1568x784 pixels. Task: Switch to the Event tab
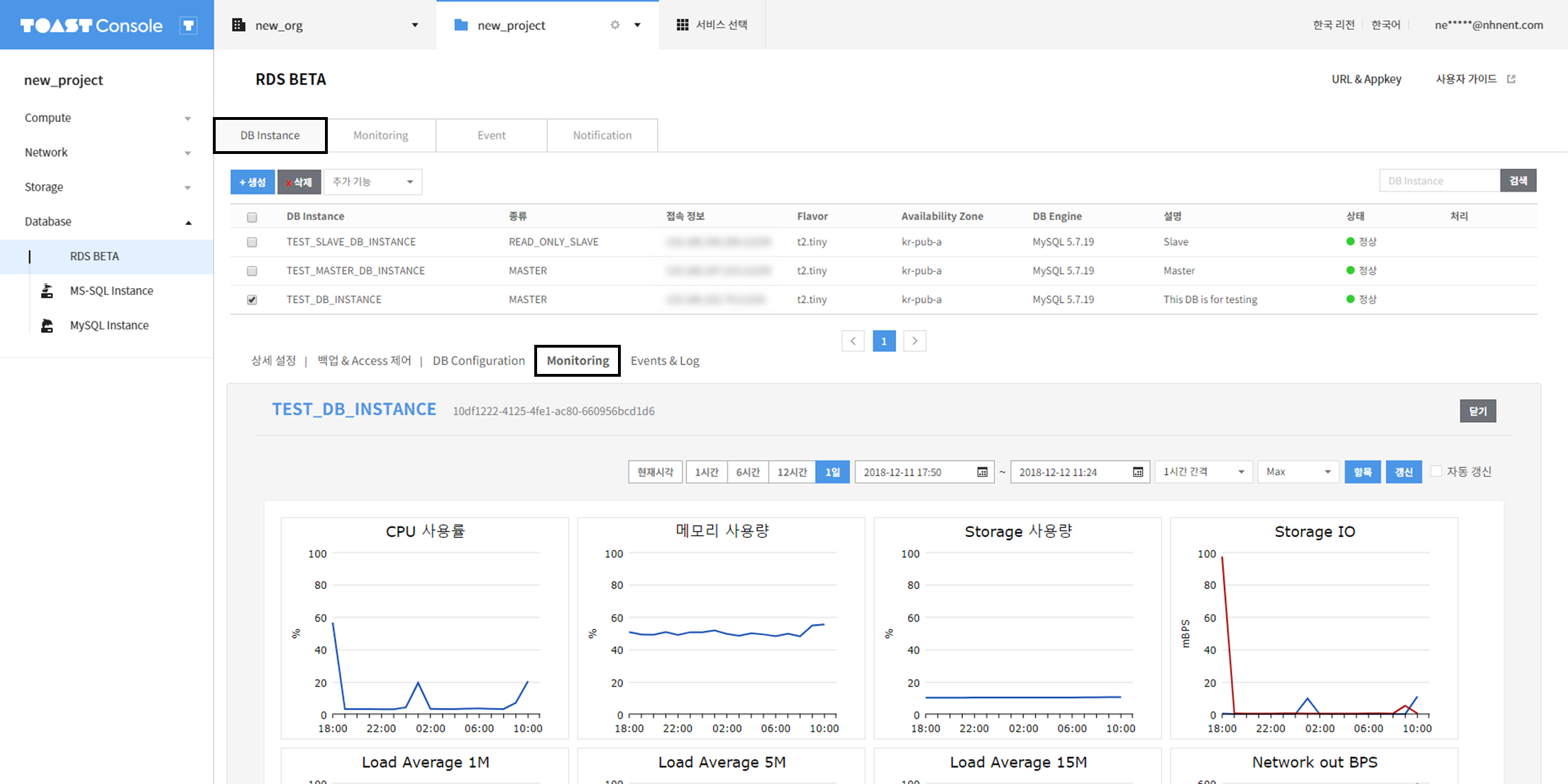[x=492, y=136]
